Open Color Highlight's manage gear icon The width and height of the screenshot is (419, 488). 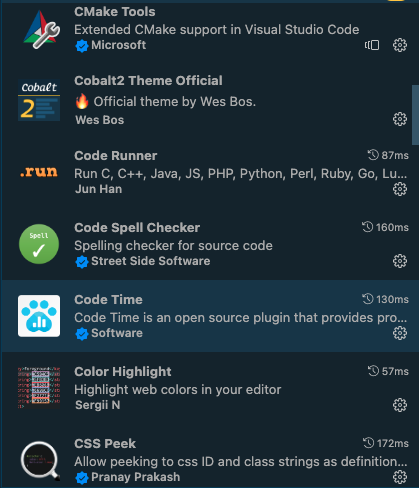pyautogui.click(x=400, y=405)
